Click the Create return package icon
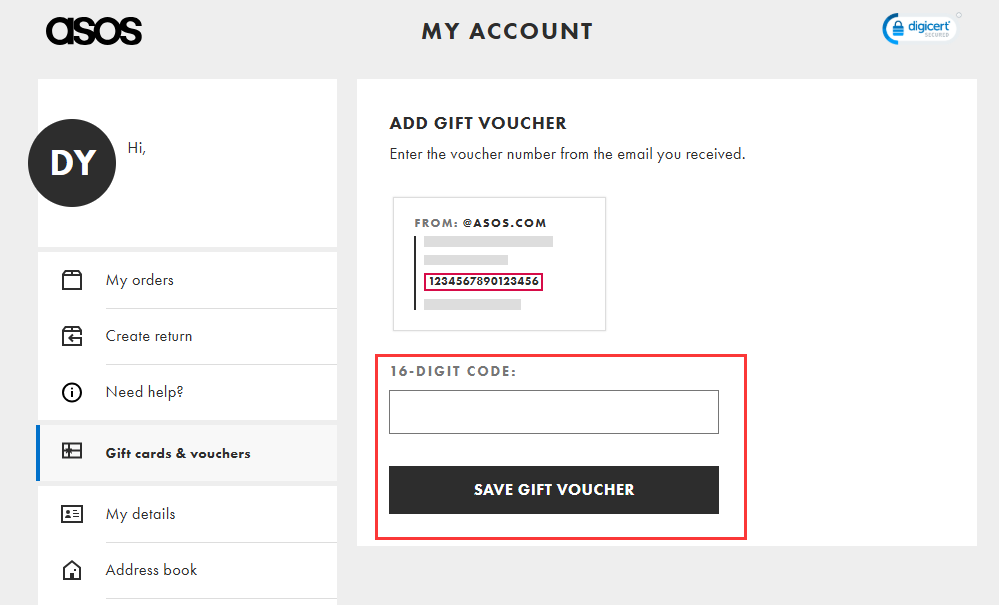The width and height of the screenshot is (999, 605). tap(72, 336)
